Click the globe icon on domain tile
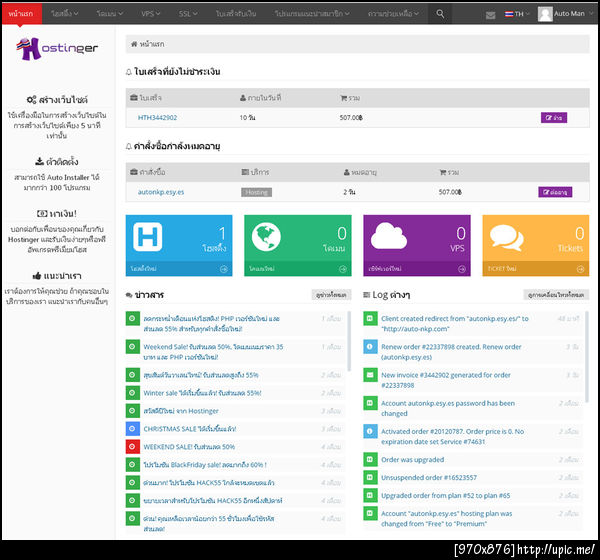600x560 pixels. pyautogui.click(x=266, y=237)
